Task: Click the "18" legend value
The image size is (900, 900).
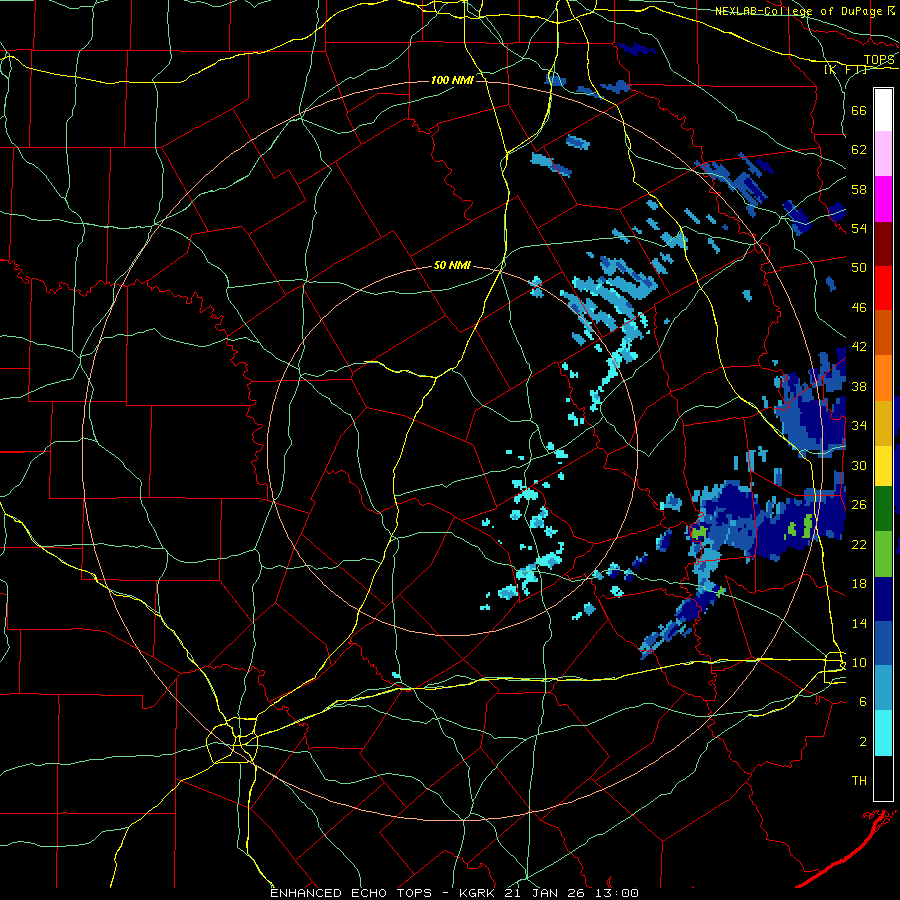Action: (x=859, y=584)
